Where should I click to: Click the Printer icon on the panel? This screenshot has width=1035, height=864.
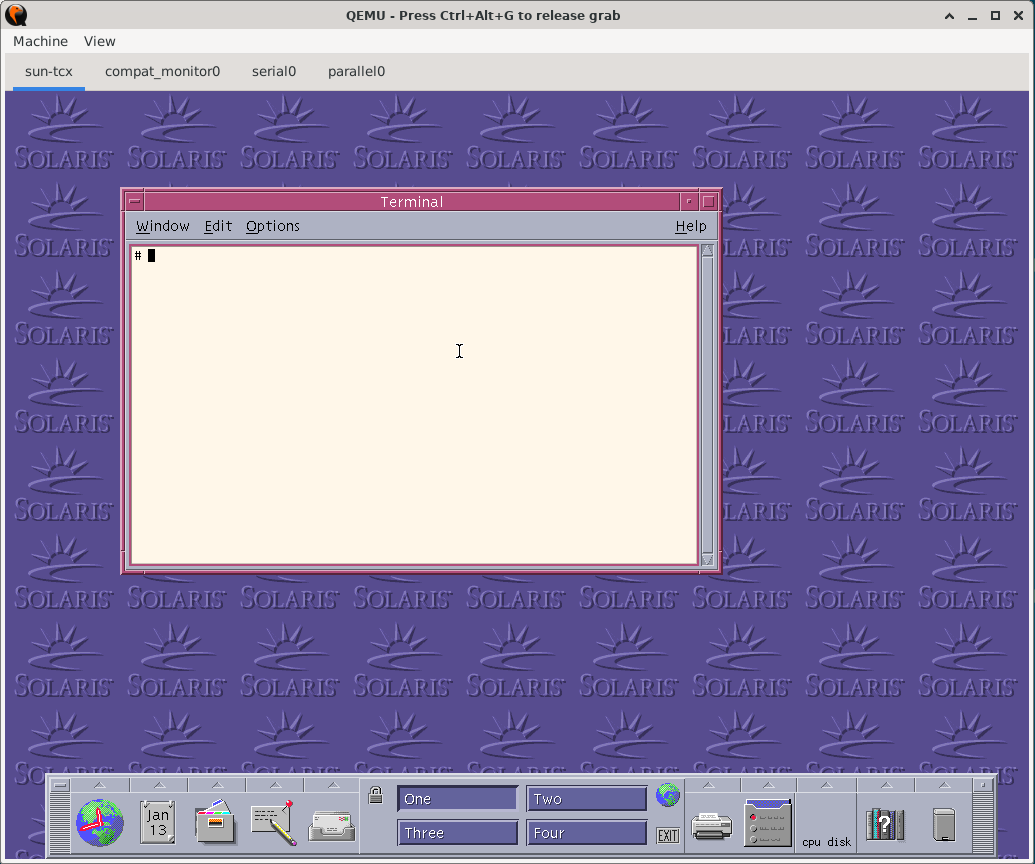click(x=711, y=825)
